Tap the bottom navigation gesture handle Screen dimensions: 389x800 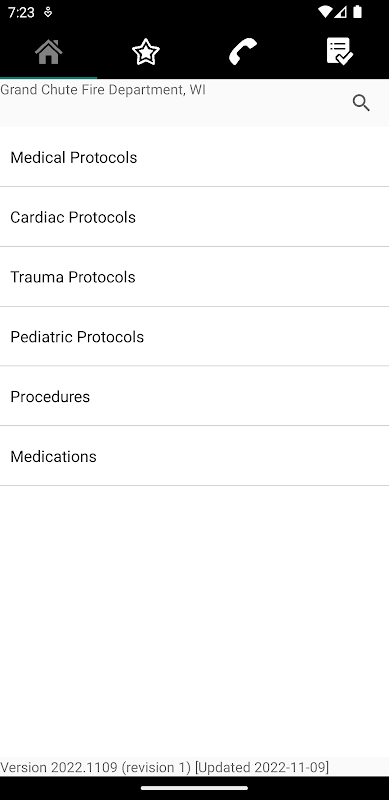pos(194,788)
